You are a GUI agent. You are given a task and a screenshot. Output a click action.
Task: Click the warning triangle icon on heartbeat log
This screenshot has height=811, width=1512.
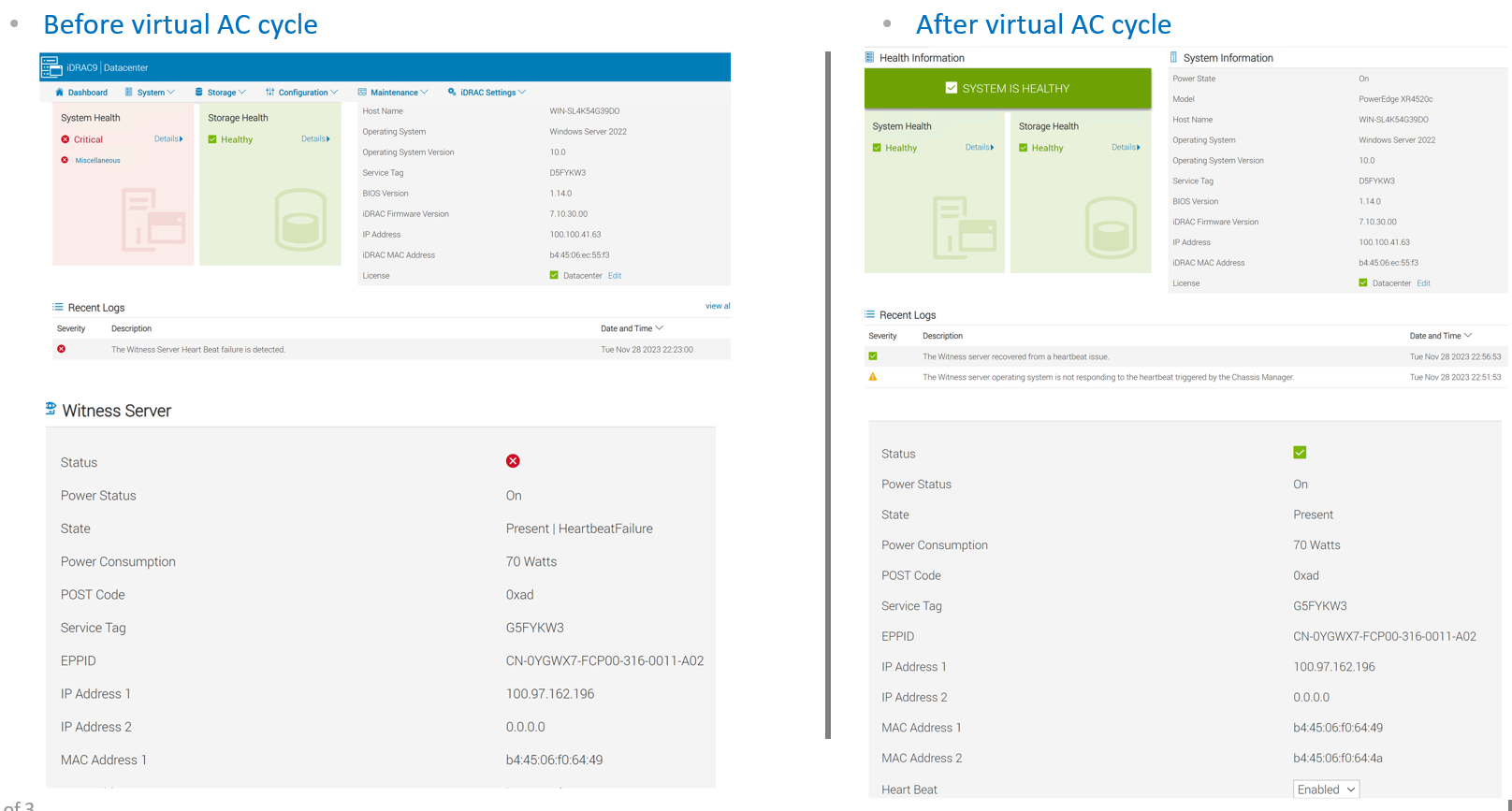(x=873, y=377)
